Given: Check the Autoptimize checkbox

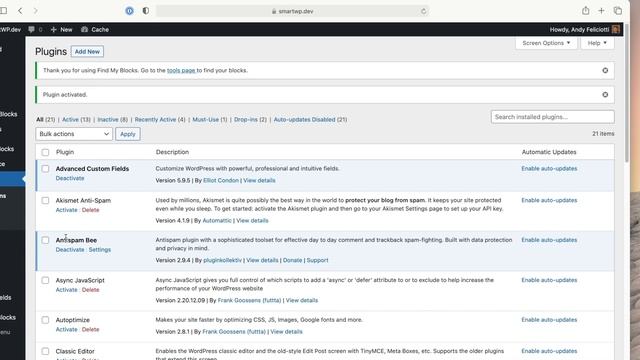Looking at the screenshot, I should coord(45,320).
